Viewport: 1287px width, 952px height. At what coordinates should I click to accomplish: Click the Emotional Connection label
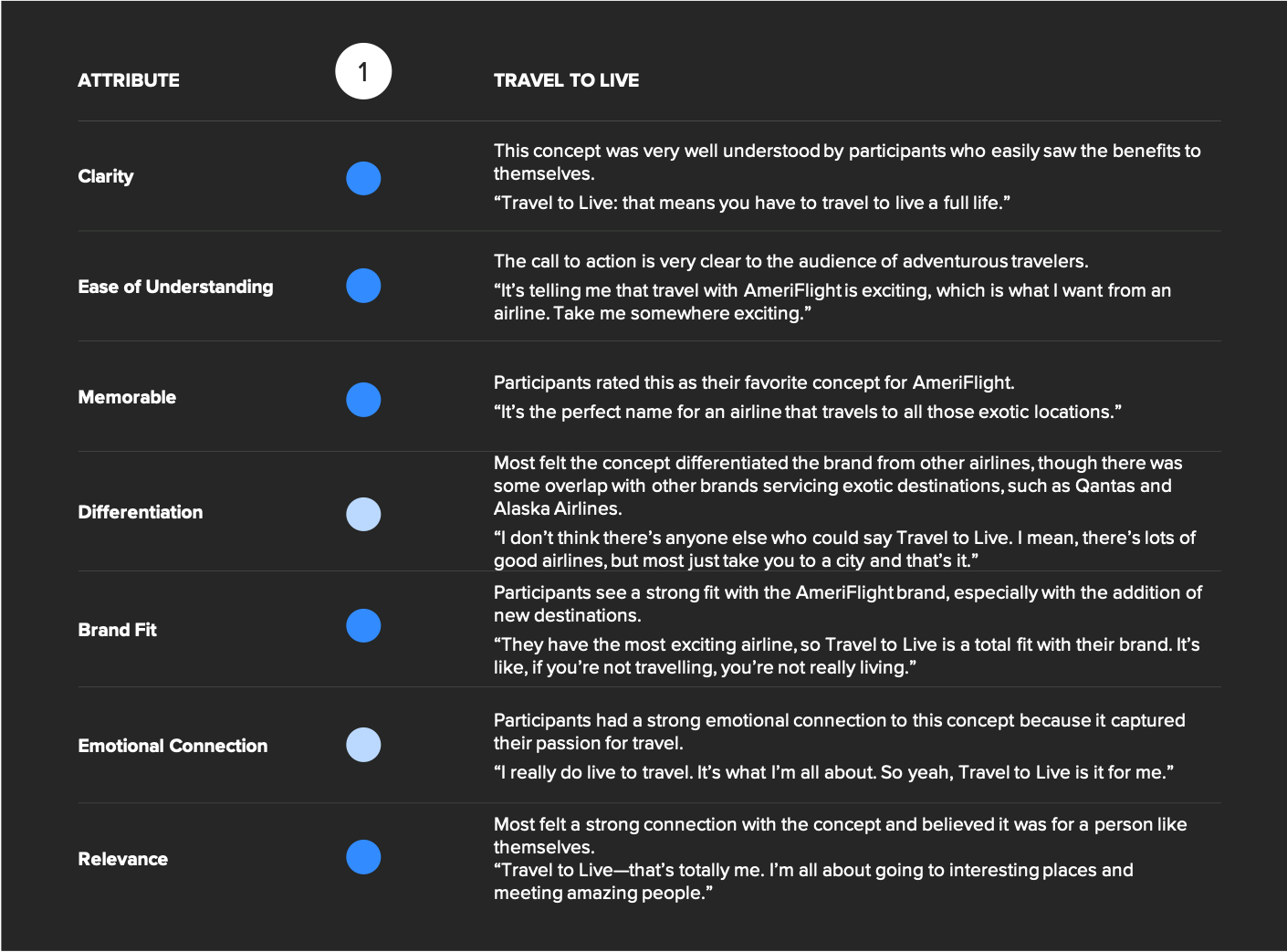[173, 746]
